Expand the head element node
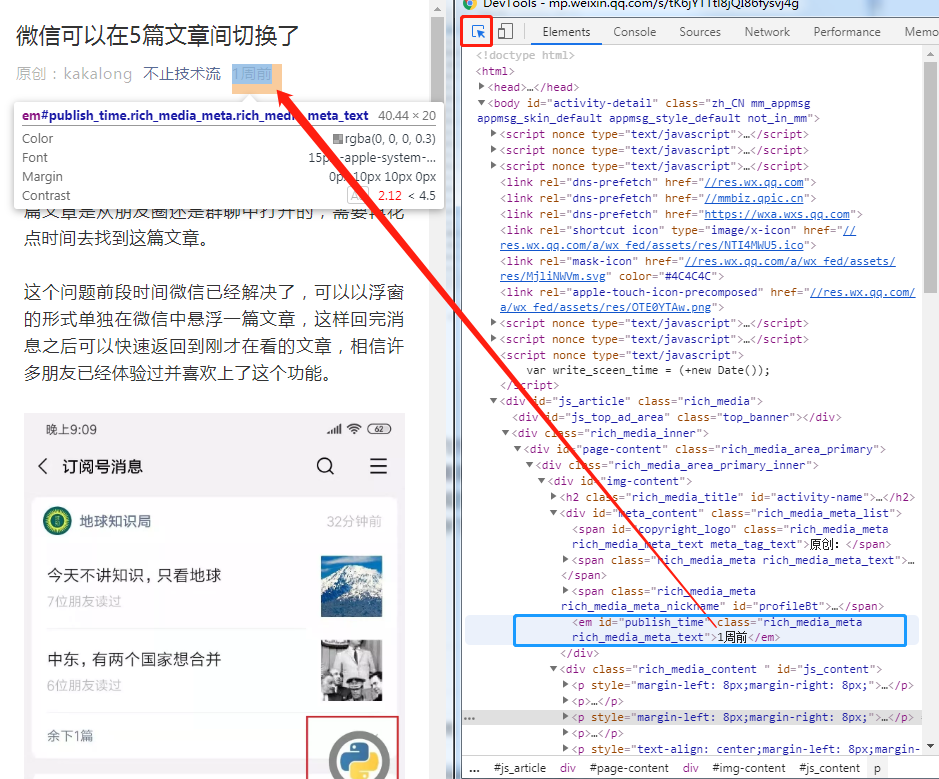 (x=481, y=87)
